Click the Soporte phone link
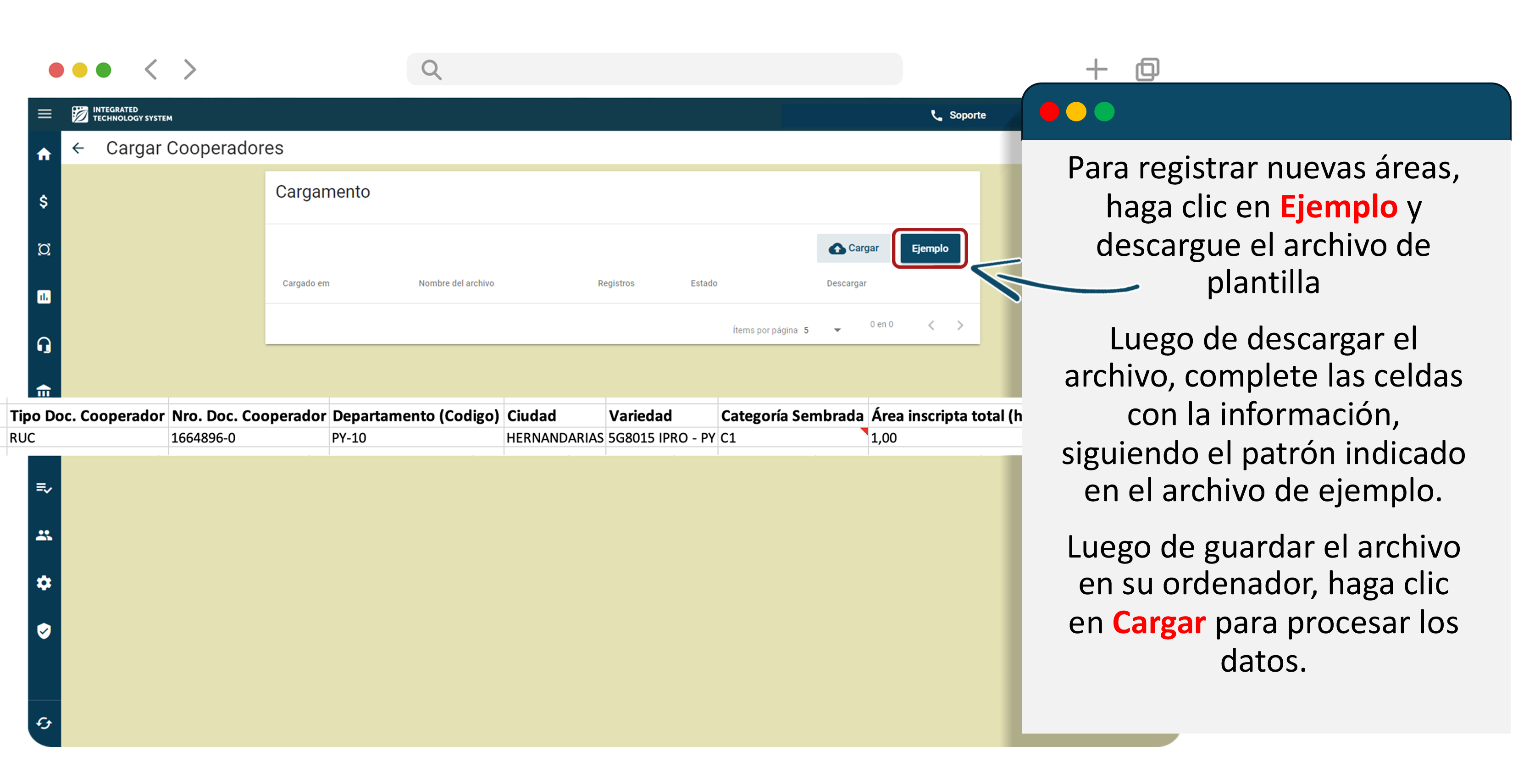Screen dimensions: 1529x784 click(x=958, y=115)
